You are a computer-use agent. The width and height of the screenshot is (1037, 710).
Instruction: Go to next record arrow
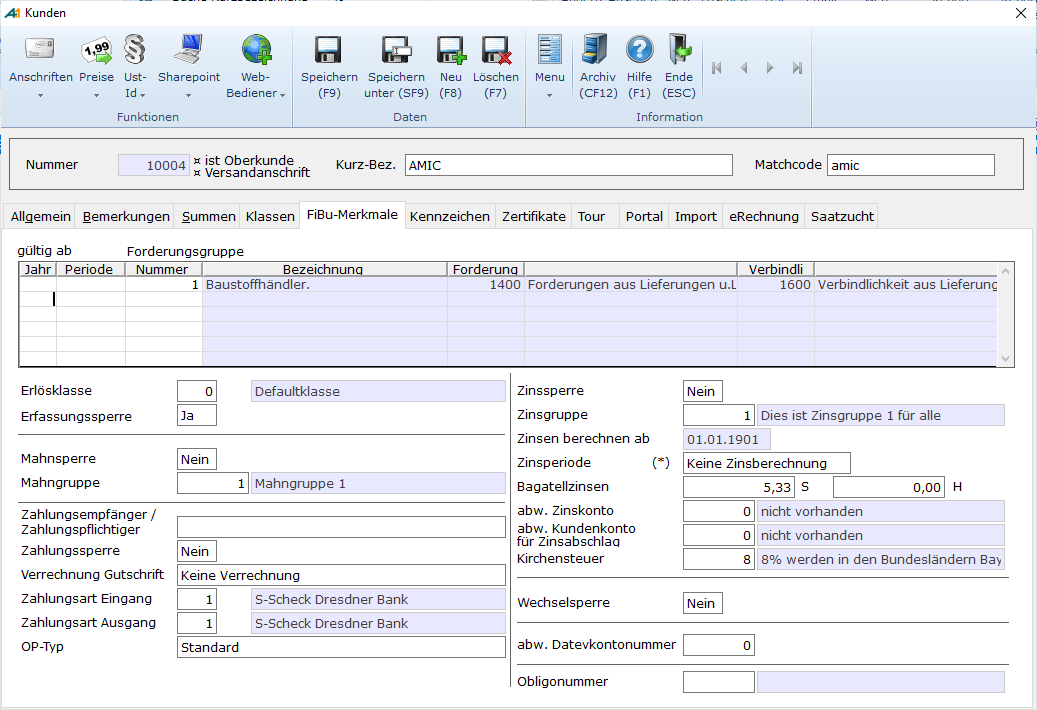click(x=770, y=68)
